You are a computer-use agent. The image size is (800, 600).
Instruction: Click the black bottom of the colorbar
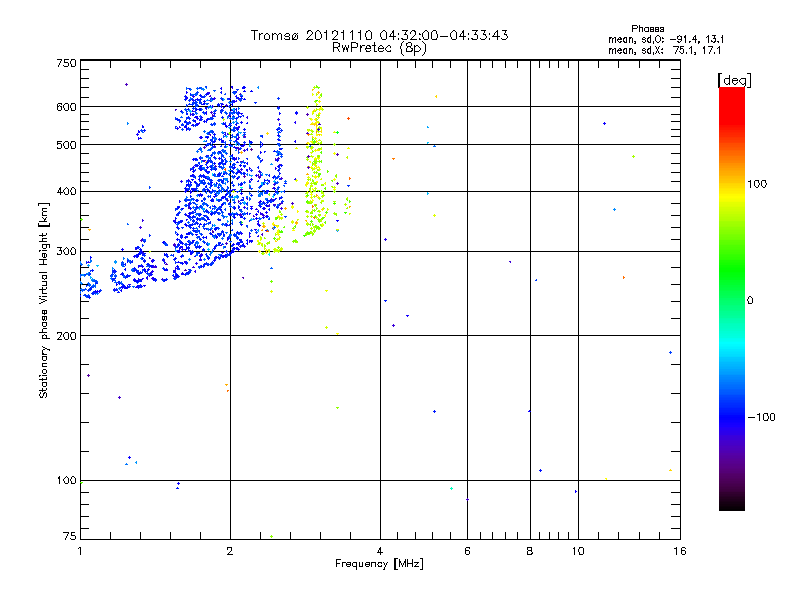[732, 503]
